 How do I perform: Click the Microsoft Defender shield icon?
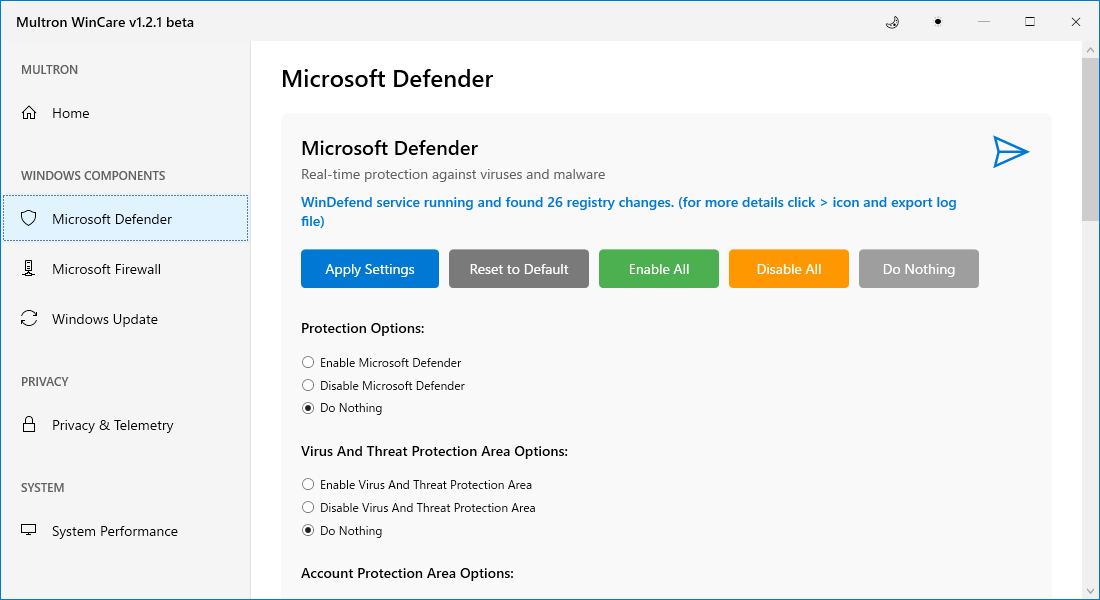click(30, 219)
